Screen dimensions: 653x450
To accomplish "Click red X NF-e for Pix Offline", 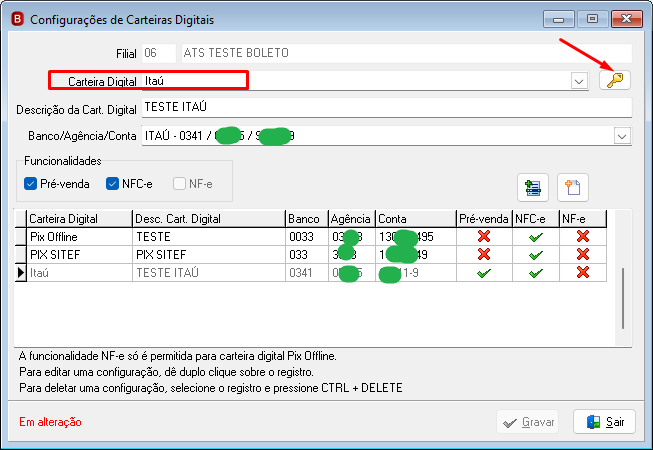I will point(583,236).
